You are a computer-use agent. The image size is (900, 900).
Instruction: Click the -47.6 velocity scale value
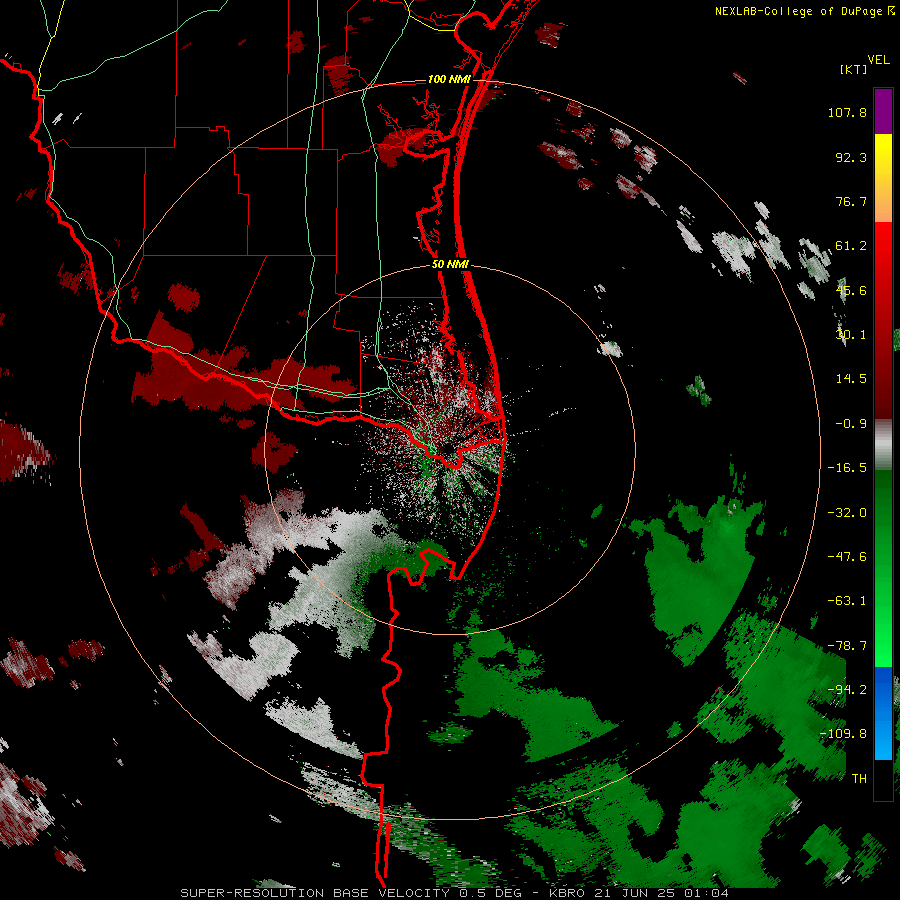click(x=847, y=557)
